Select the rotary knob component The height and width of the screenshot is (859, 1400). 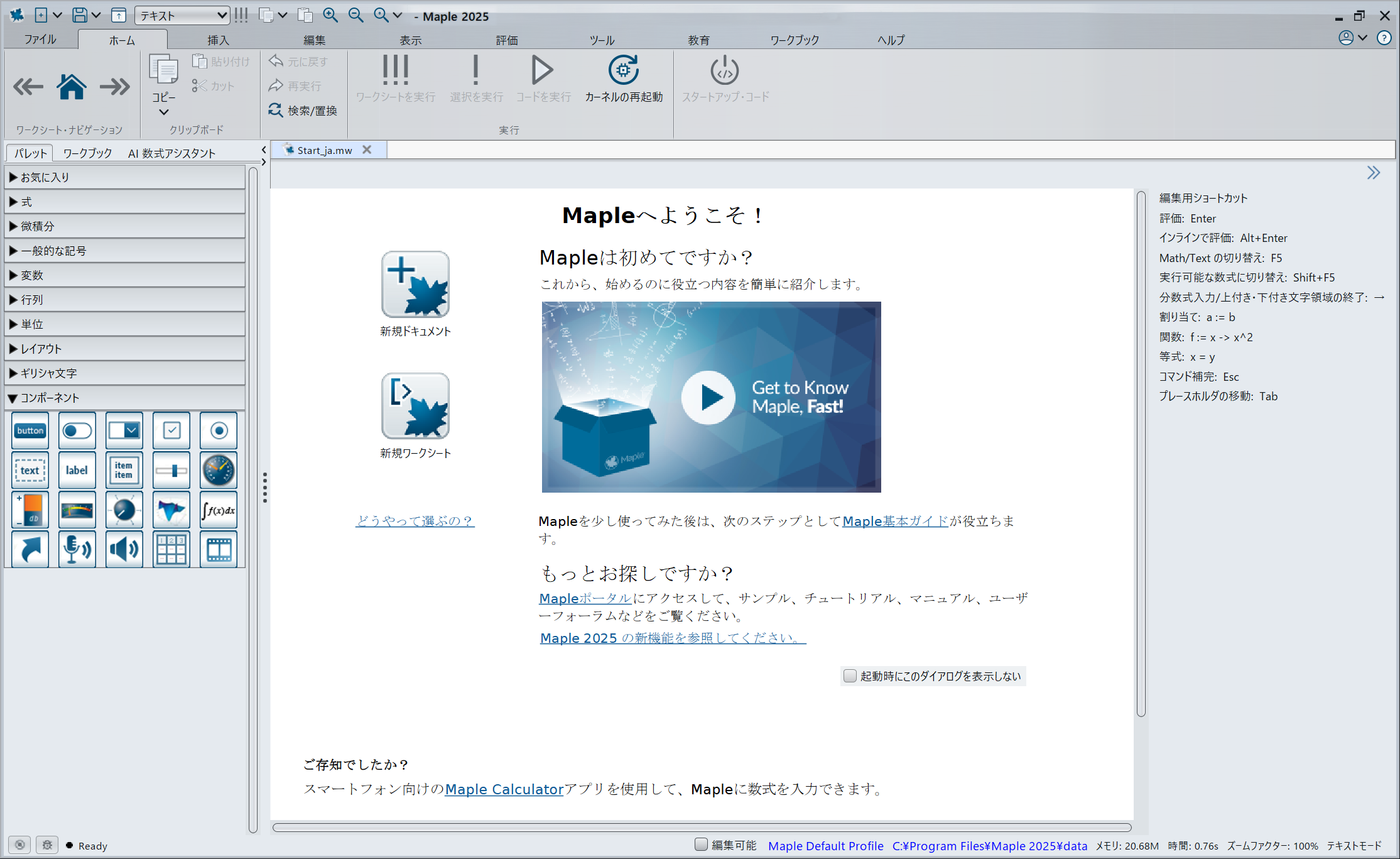tap(124, 510)
